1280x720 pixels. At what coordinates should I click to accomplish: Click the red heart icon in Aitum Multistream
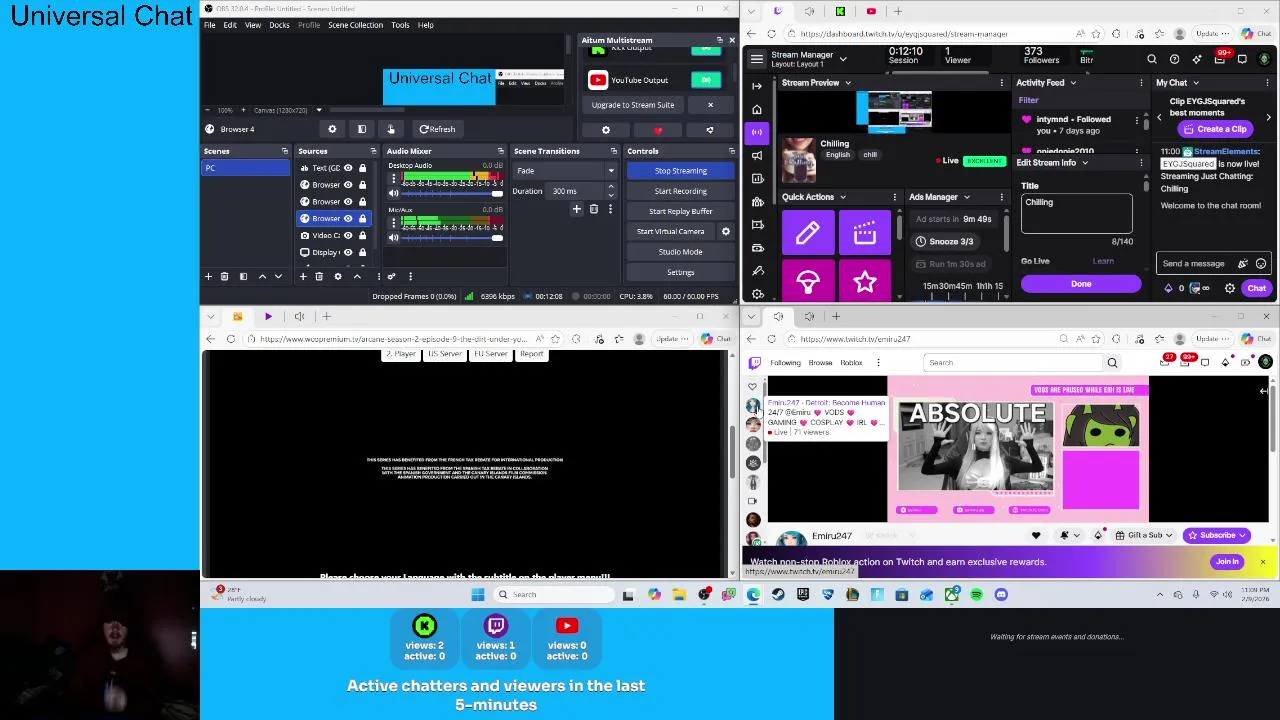(x=657, y=130)
